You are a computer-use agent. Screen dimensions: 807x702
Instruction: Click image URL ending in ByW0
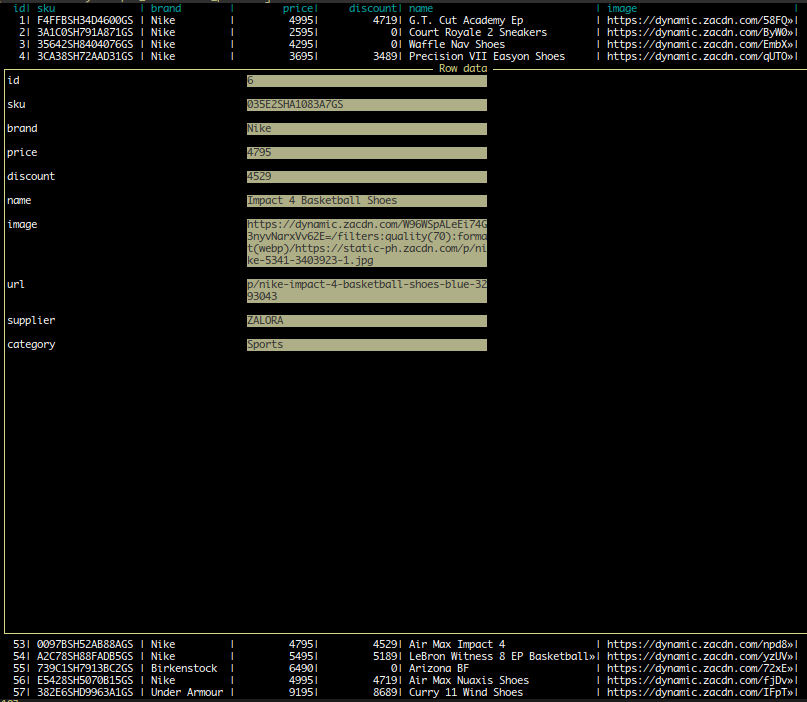[700, 32]
